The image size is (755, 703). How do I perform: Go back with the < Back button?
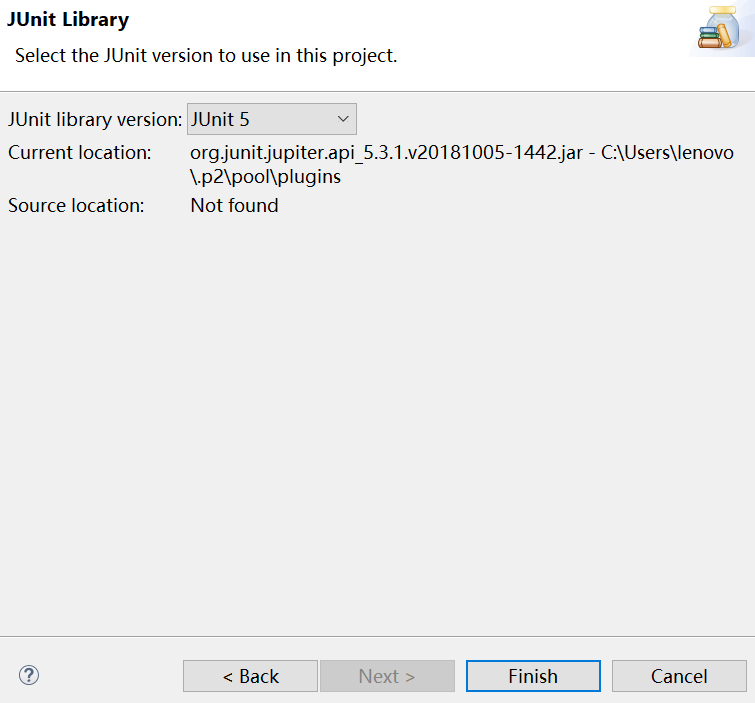[250, 676]
